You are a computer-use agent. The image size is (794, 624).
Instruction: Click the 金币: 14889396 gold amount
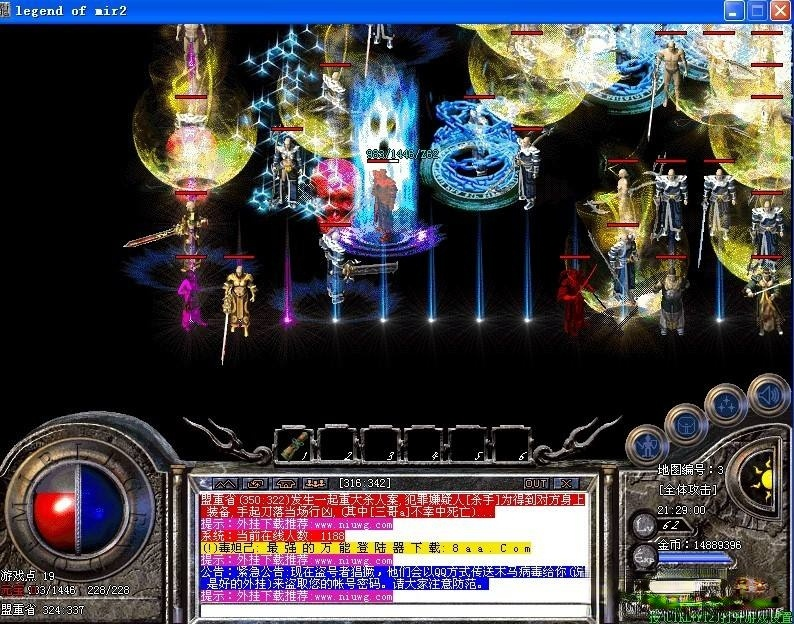699,545
